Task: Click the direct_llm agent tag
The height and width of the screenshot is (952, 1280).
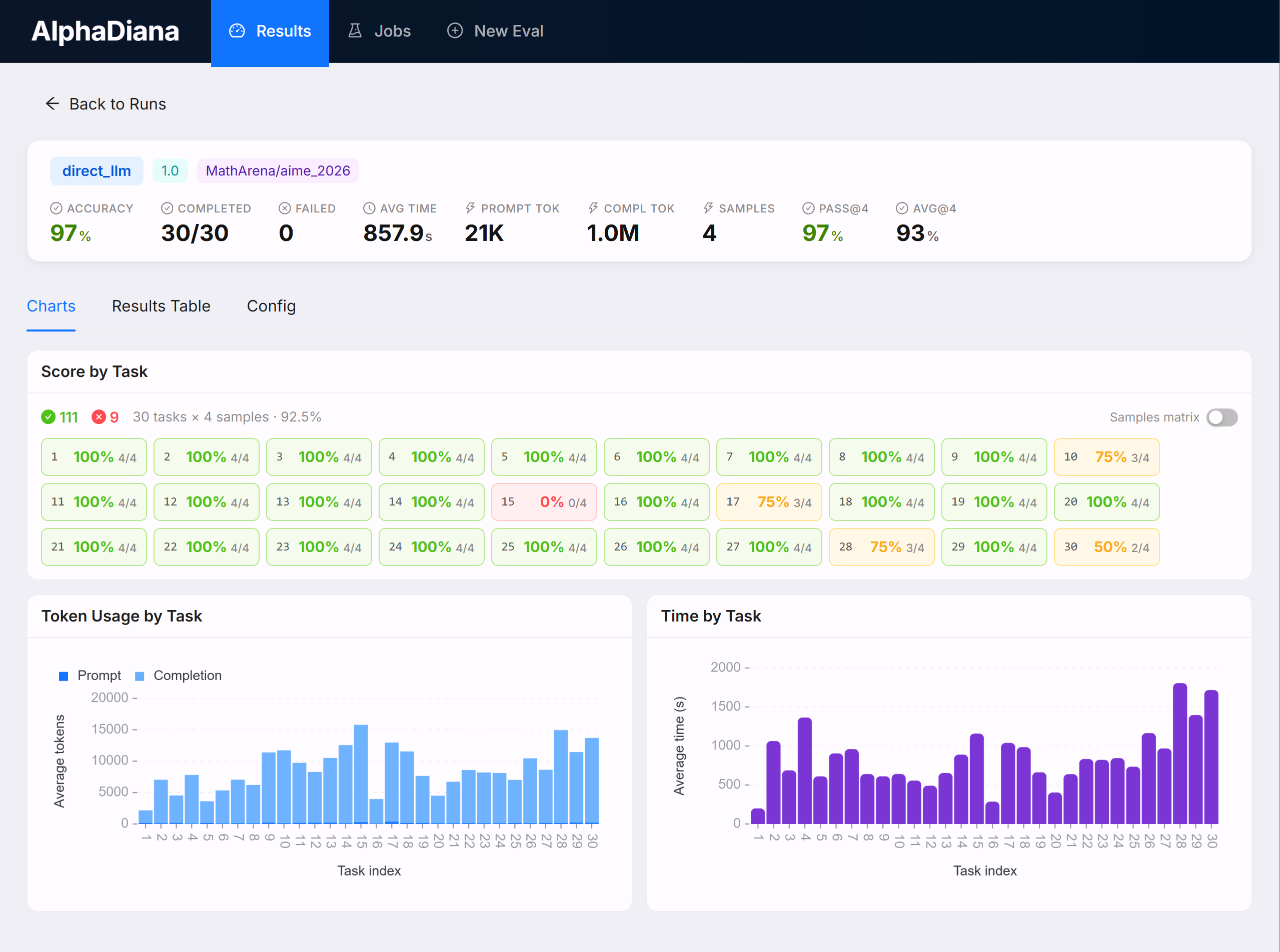Action: tap(97, 170)
